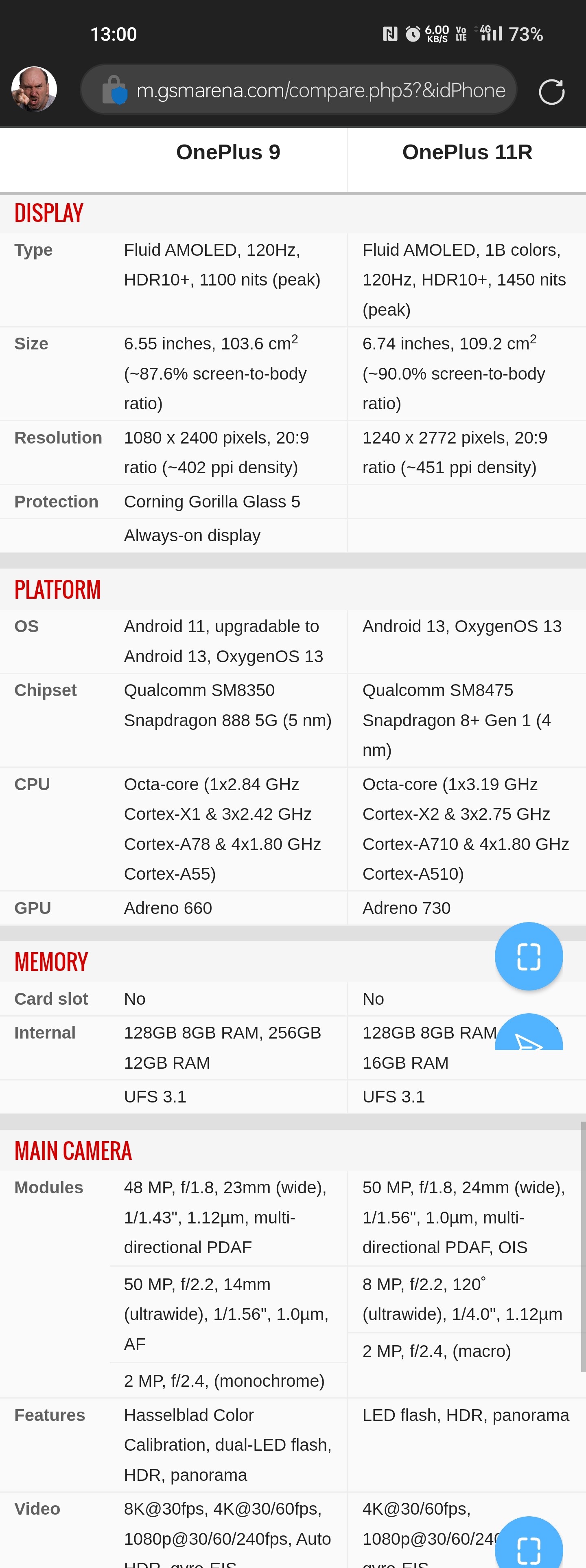Viewport: 586px width, 1568px height.
Task: Tap the blue floating button beside MEMORY
Action: pos(528,955)
